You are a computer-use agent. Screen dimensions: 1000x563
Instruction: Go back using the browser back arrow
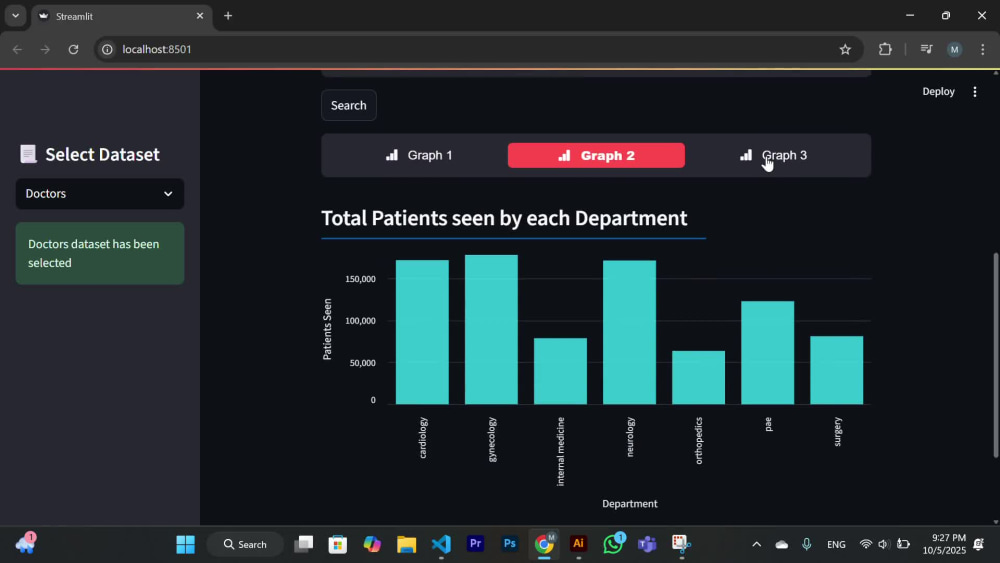coord(17,49)
